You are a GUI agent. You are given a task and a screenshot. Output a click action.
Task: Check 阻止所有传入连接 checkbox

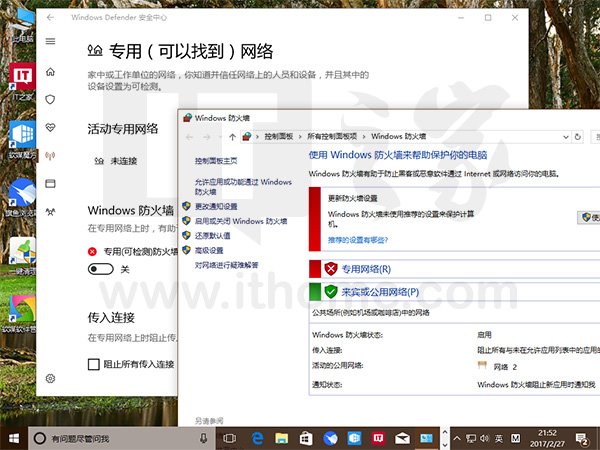pyautogui.click(x=93, y=364)
